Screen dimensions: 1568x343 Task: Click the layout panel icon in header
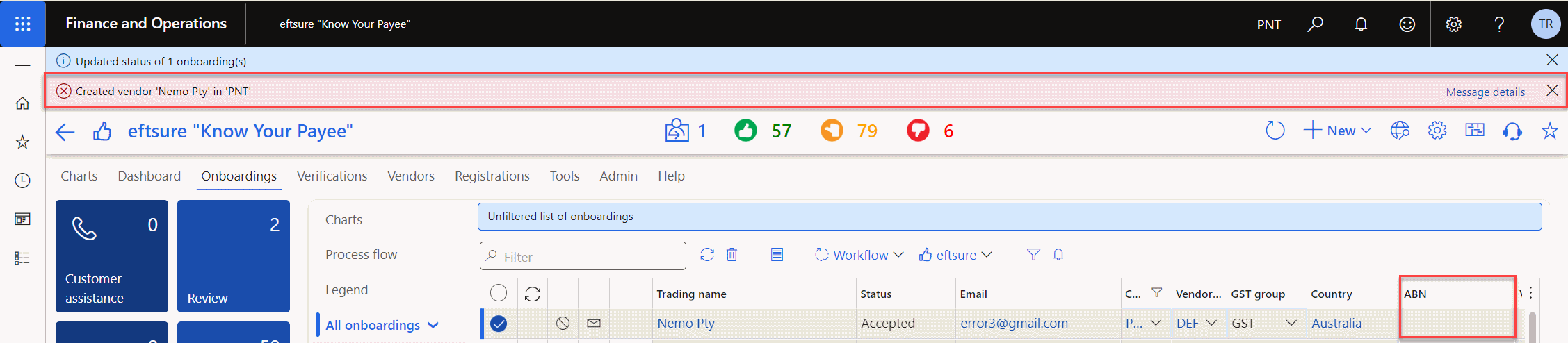click(x=1475, y=131)
